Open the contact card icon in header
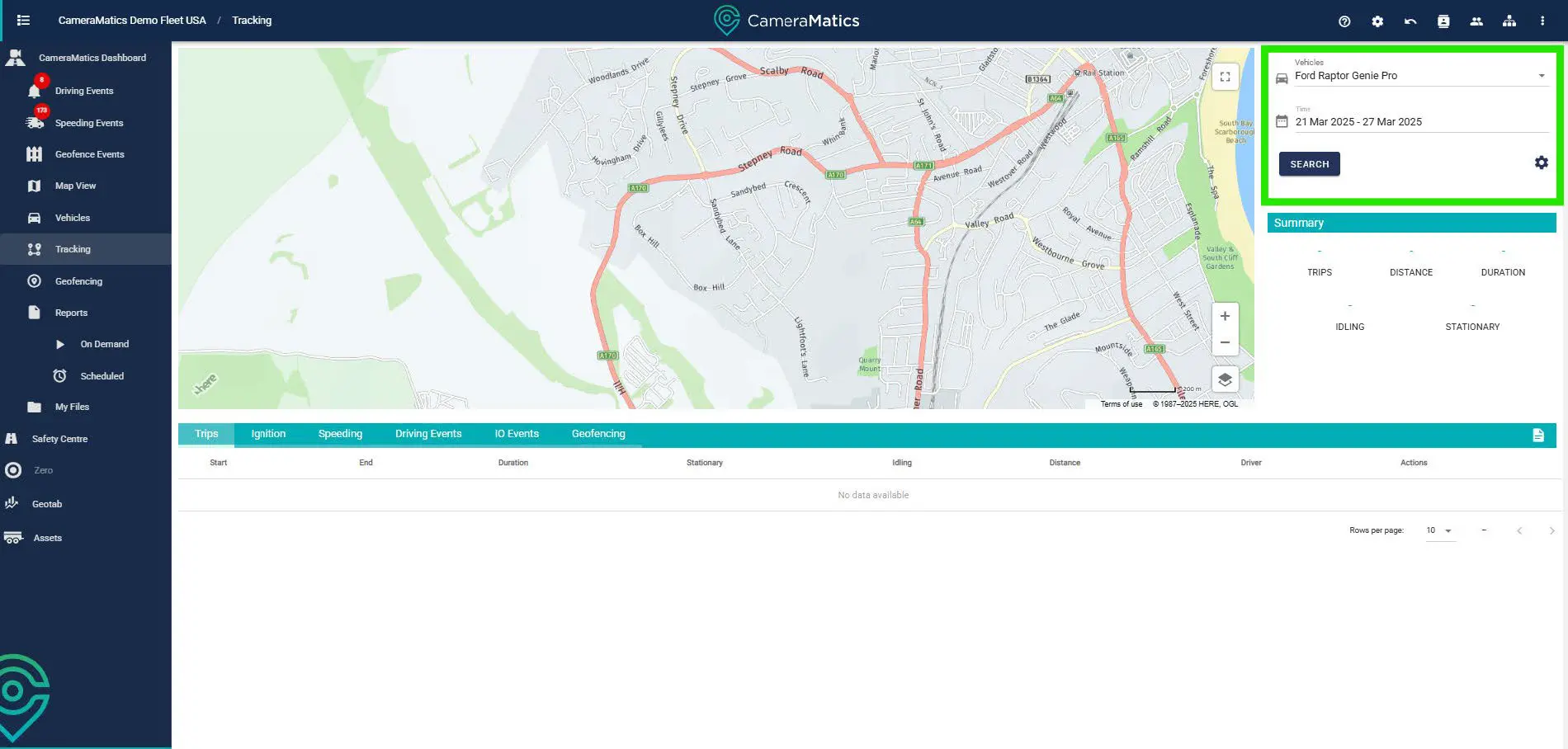Screen dimensions: 1568x749 tap(1443, 21)
